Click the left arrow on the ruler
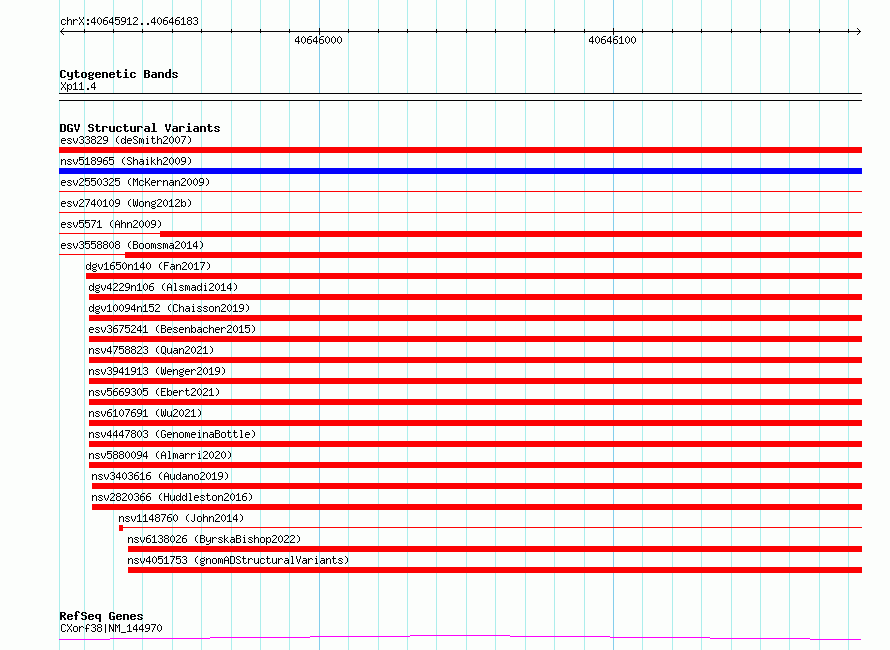The image size is (890, 650). pos(62,32)
